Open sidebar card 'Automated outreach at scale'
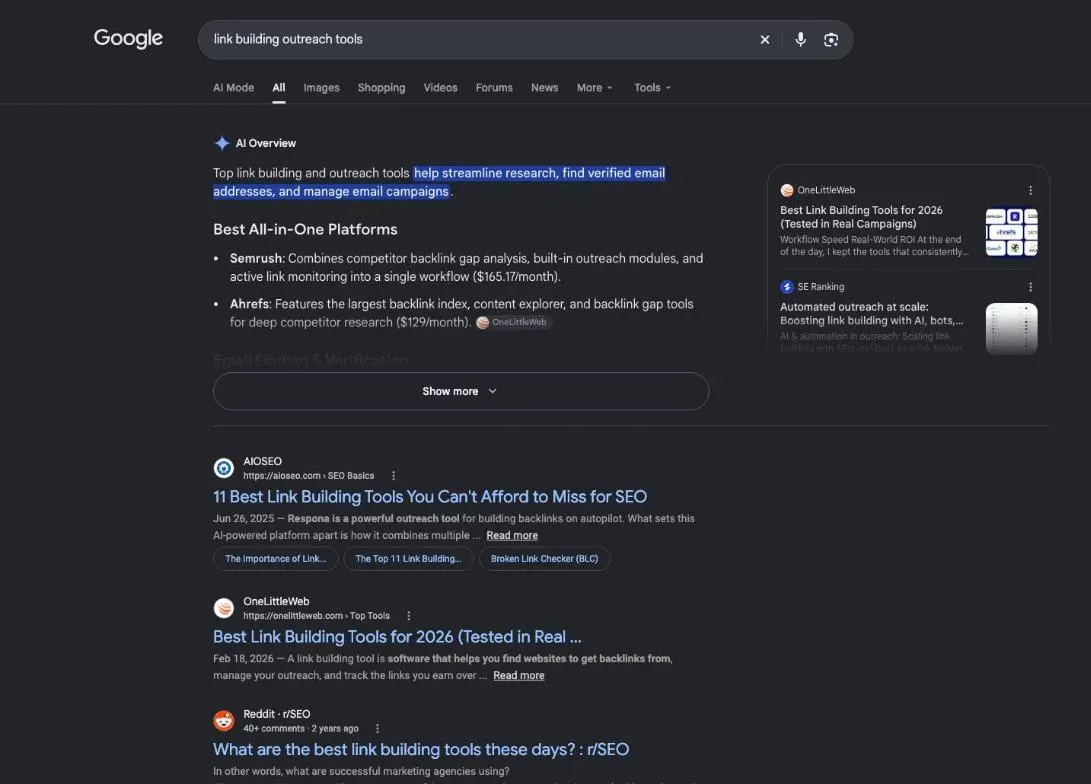The image size is (1091, 784). click(872, 314)
